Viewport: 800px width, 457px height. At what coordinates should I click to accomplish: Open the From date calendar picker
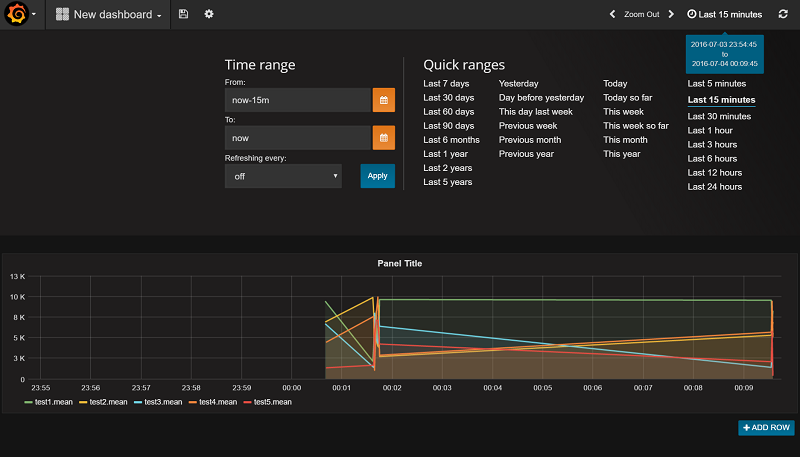click(x=384, y=100)
